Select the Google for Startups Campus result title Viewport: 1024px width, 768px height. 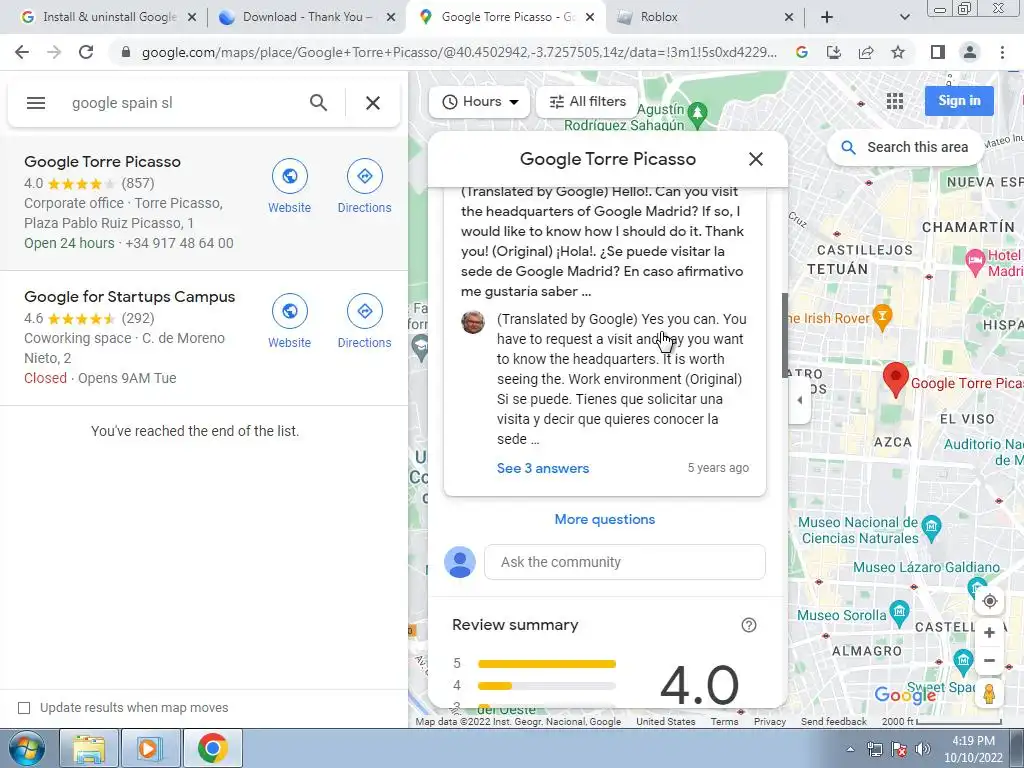pyautogui.click(x=129, y=296)
